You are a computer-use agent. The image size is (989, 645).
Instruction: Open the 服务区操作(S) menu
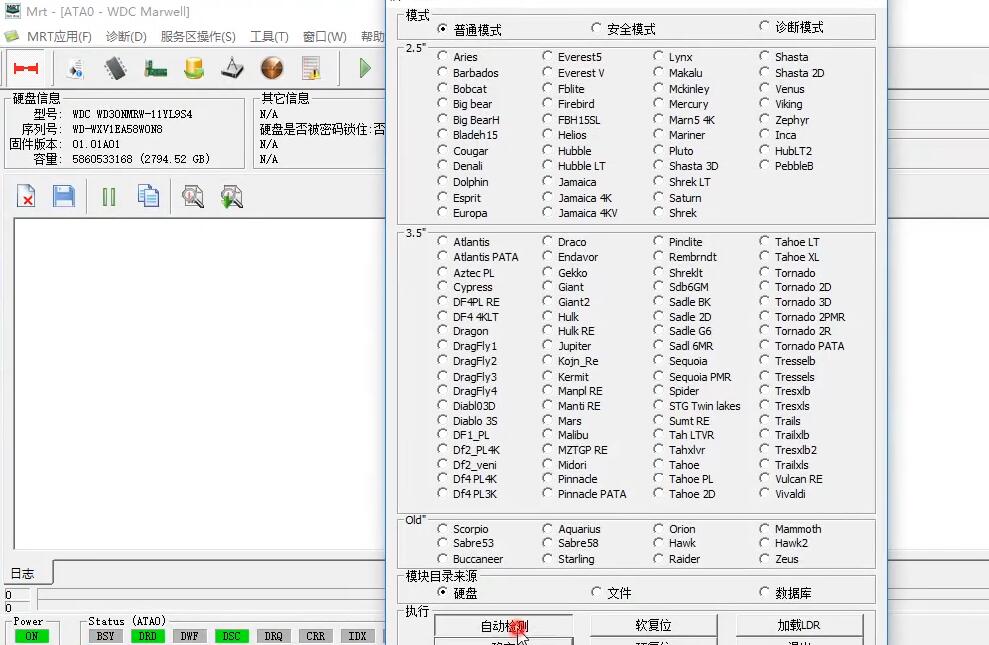(x=198, y=37)
